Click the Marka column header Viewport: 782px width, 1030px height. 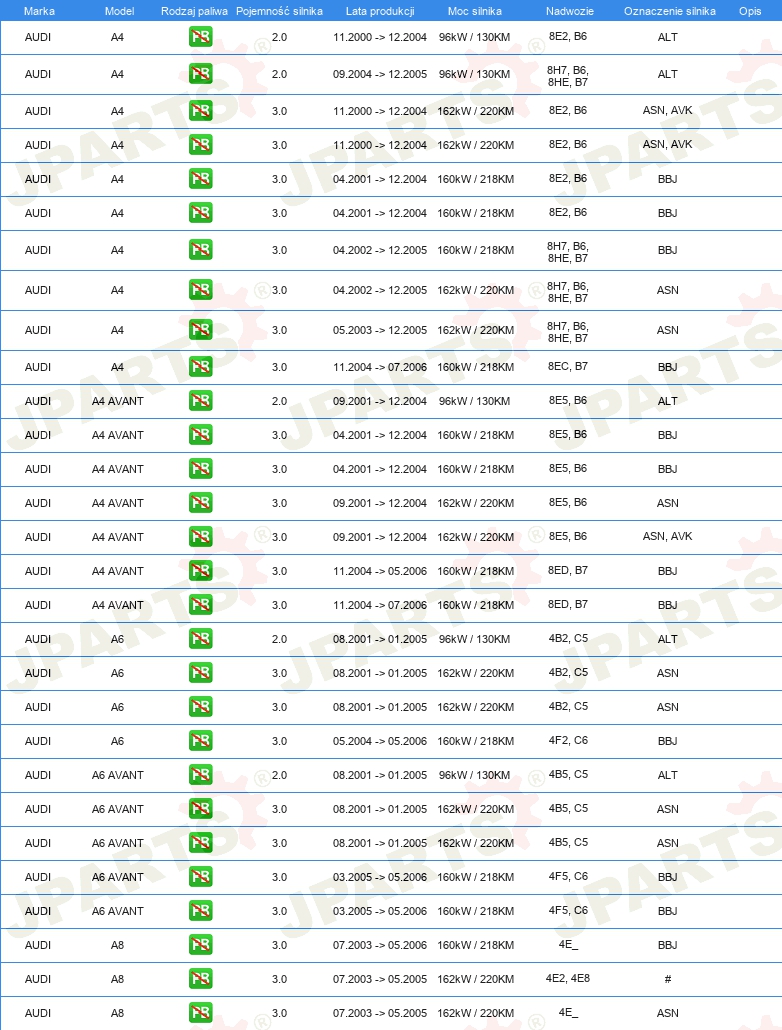pyautogui.click(x=39, y=11)
